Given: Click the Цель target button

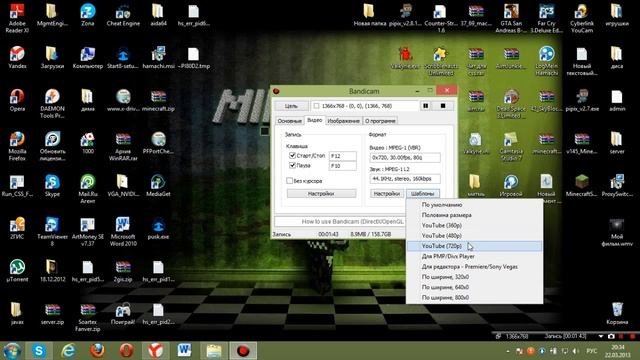Looking at the screenshot, I should (x=291, y=106).
